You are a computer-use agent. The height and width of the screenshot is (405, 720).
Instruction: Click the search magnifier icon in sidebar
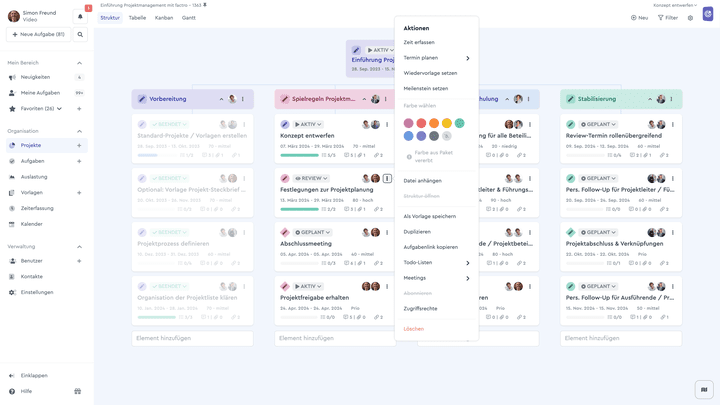tap(80, 34)
